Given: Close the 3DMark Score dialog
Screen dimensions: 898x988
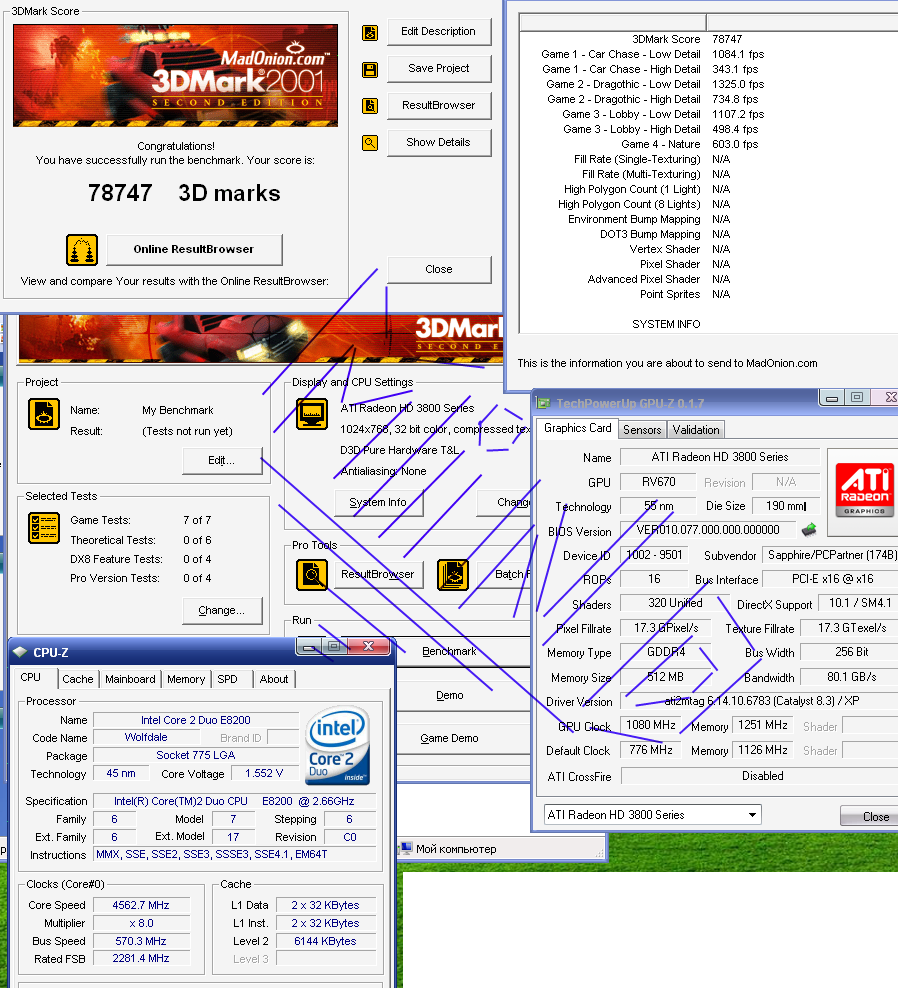Looking at the screenshot, I should click(439, 270).
